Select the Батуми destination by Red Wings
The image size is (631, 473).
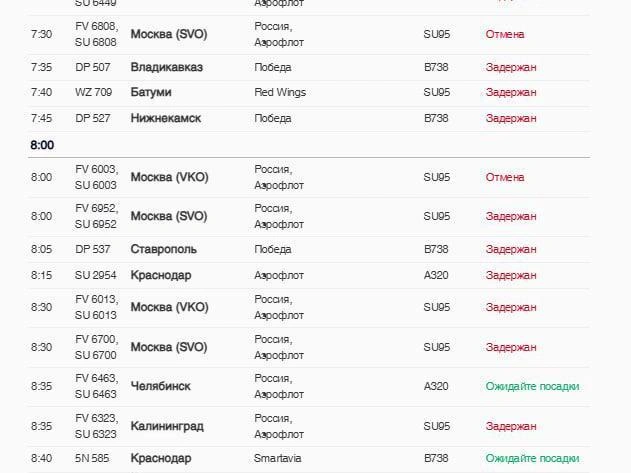[x=151, y=92]
